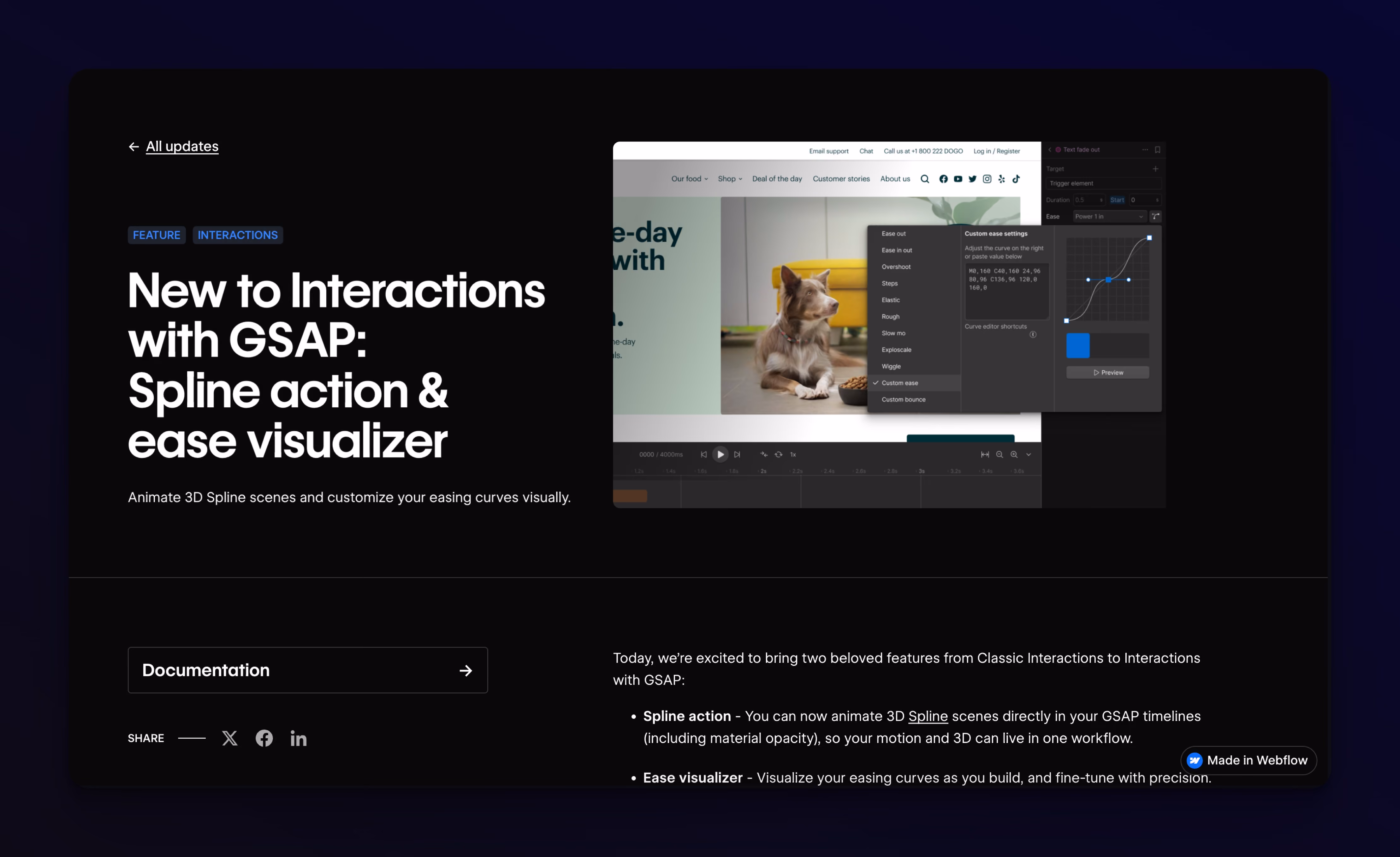Choose Ease out from the ease list
Image resolution: width=1400 pixels, height=857 pixels.
pyautogui.click(x=893, y=234)
